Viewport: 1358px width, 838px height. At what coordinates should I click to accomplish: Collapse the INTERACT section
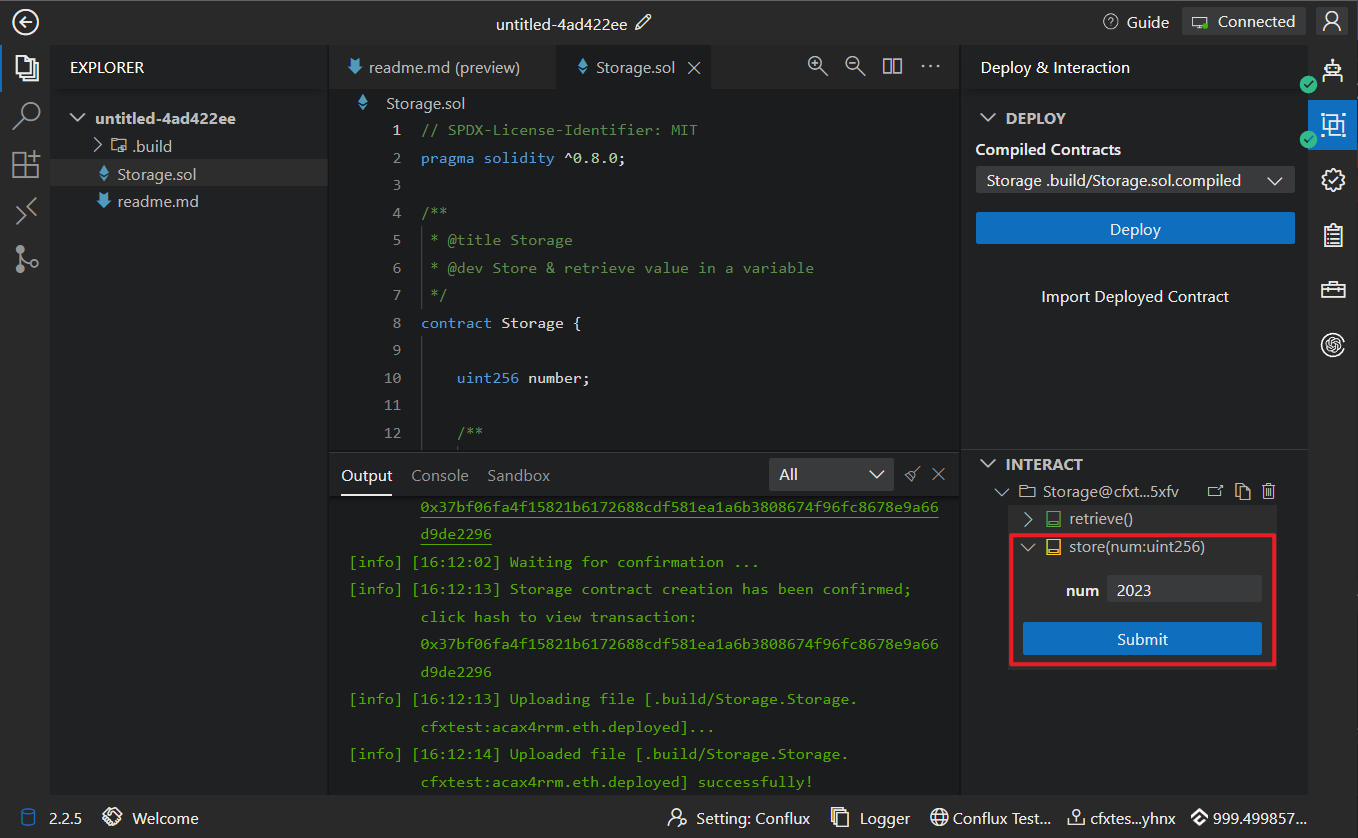pyautogui.click(x=988, y=464)
